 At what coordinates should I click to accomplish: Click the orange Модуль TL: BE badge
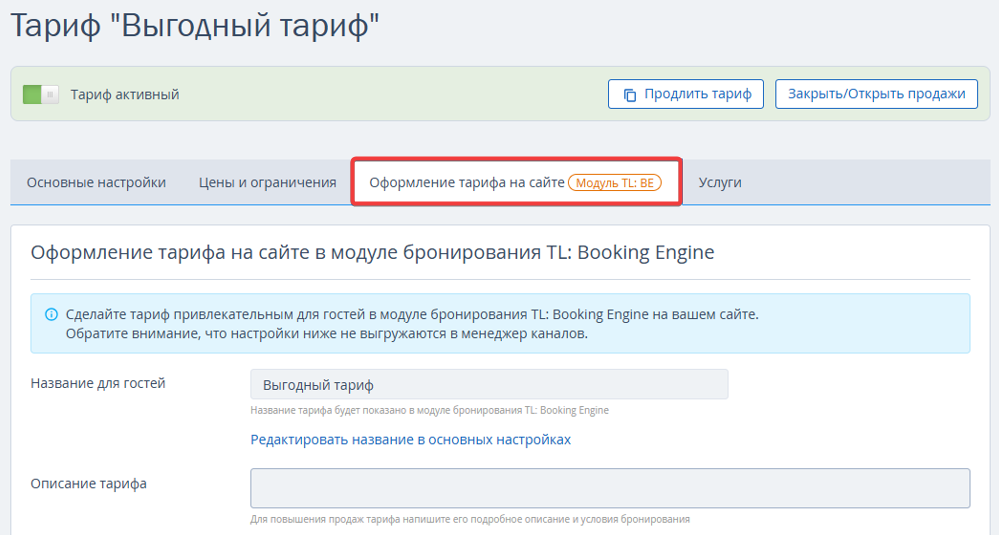click(615, 183)
